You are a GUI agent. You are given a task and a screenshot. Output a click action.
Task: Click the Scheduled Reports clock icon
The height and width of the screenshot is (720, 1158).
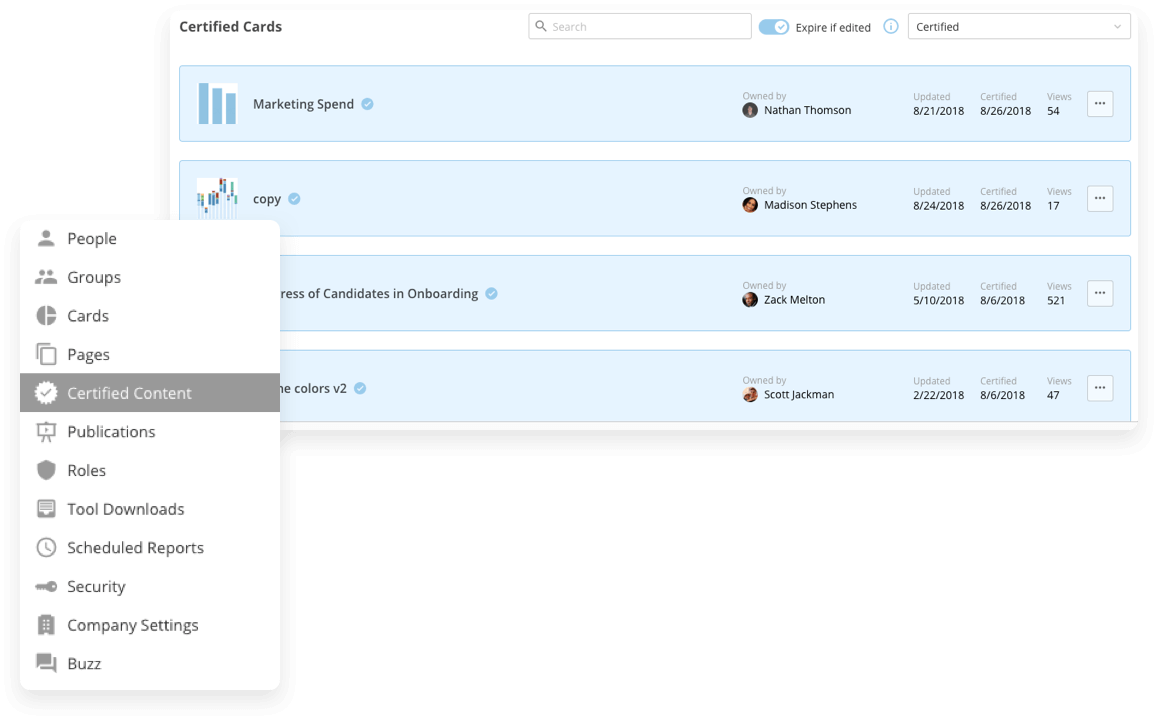point(46,547)
